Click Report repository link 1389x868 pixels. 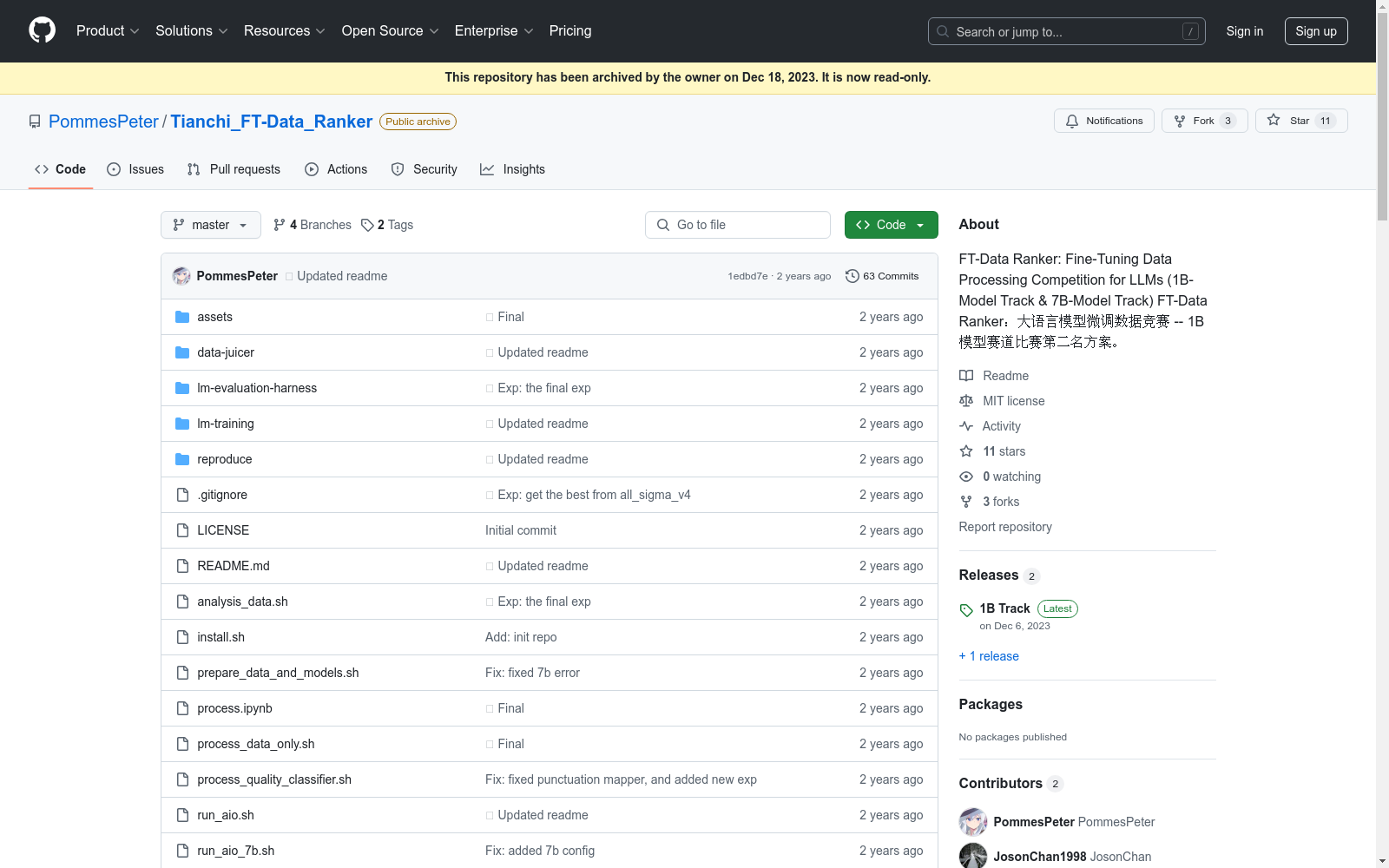[1005, 527]
